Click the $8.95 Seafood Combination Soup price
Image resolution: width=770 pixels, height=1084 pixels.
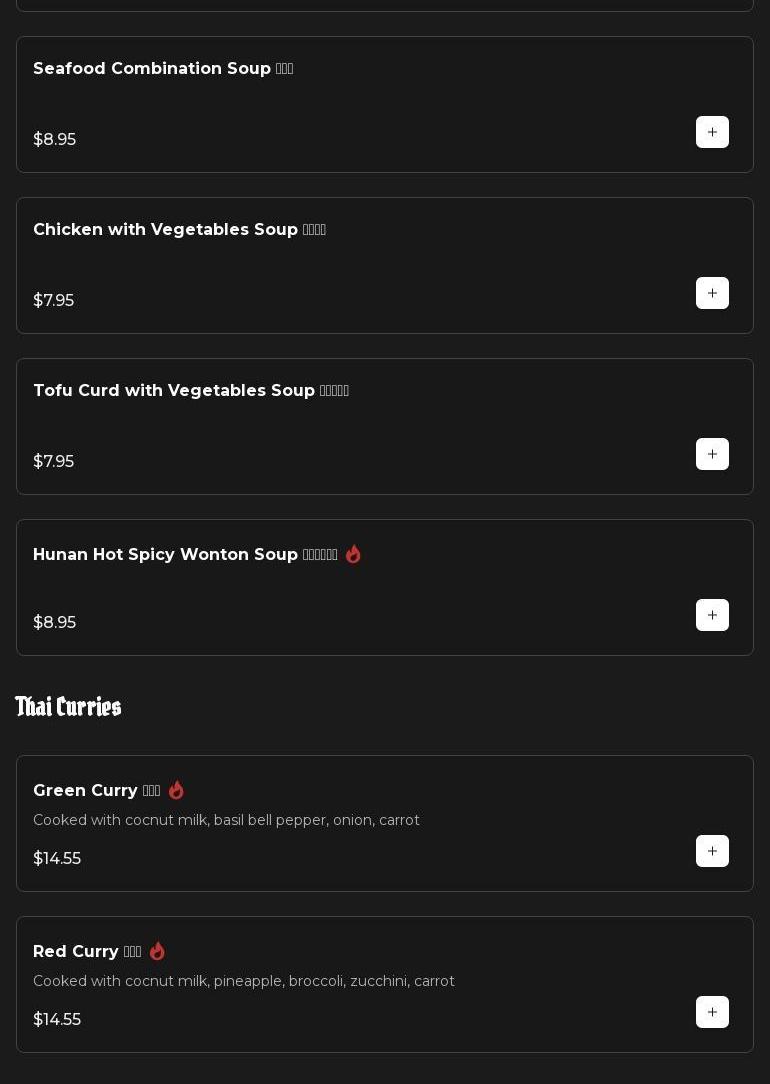(54, 139)
